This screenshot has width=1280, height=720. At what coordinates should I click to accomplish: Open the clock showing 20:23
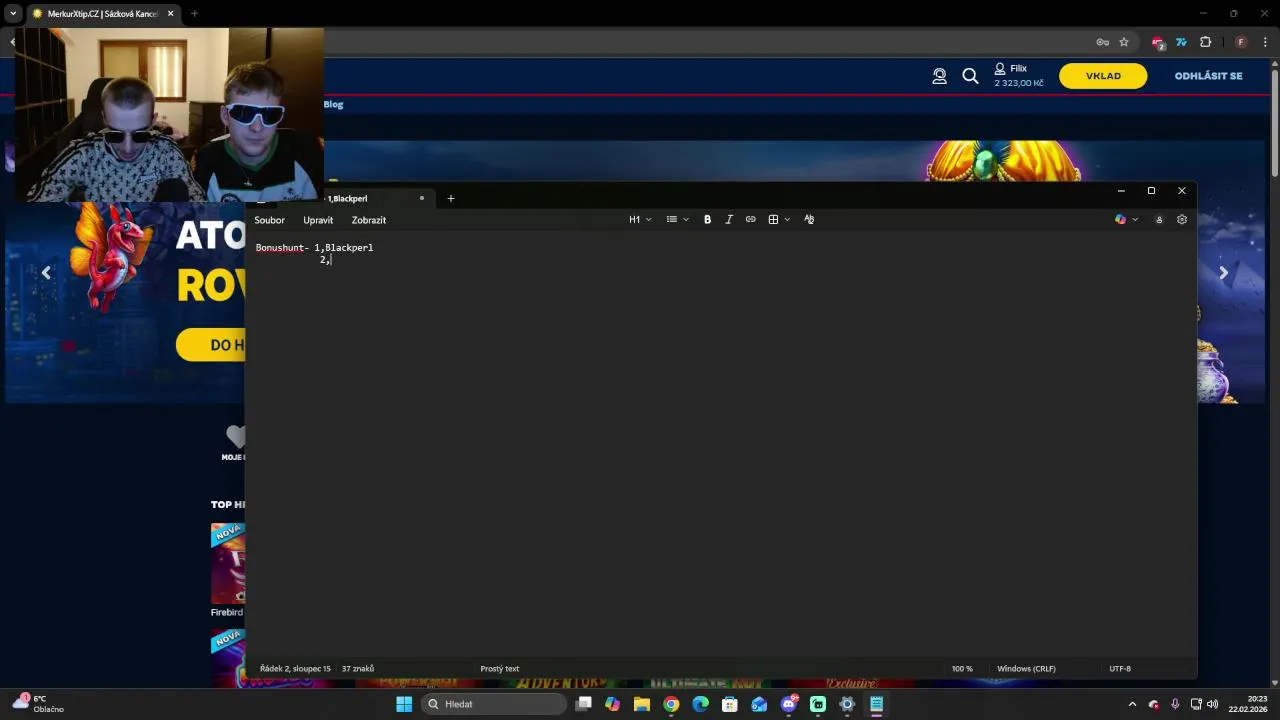point(1248,704)
